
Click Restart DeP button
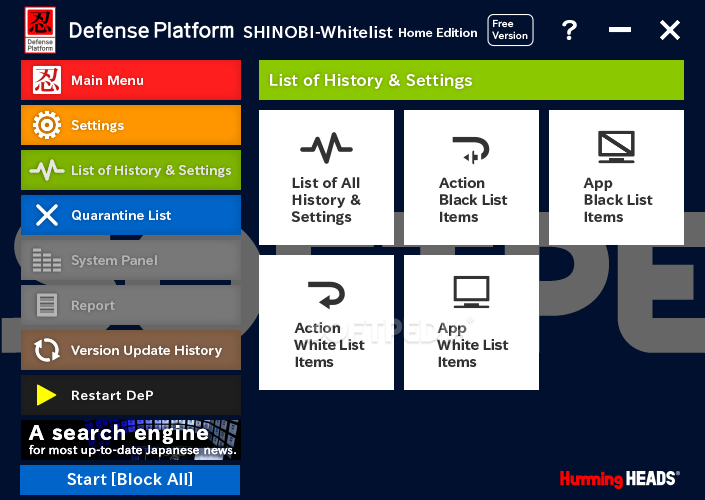coord(131,395)
